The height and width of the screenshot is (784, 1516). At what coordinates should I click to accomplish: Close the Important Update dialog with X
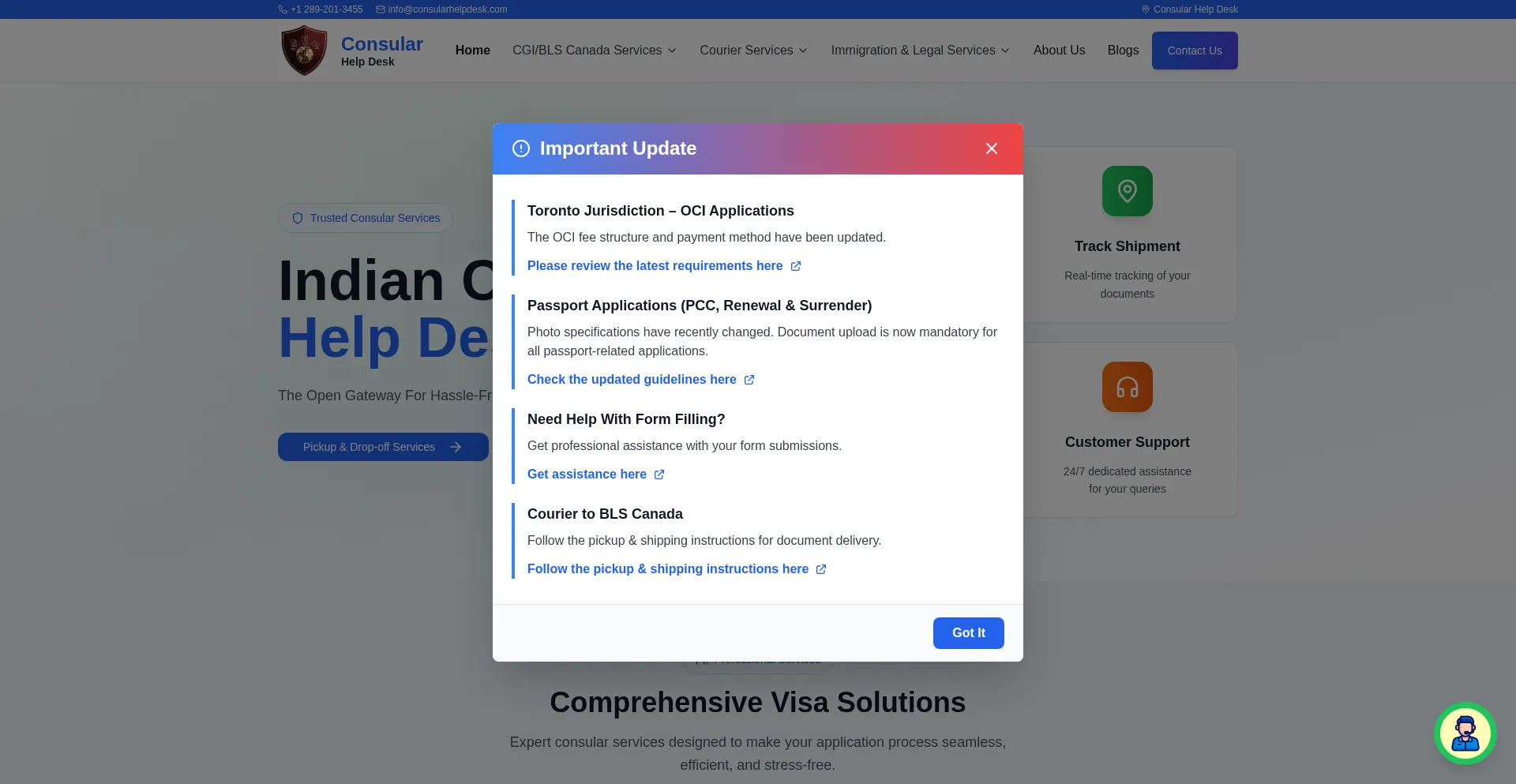click(x=992, y=148)
